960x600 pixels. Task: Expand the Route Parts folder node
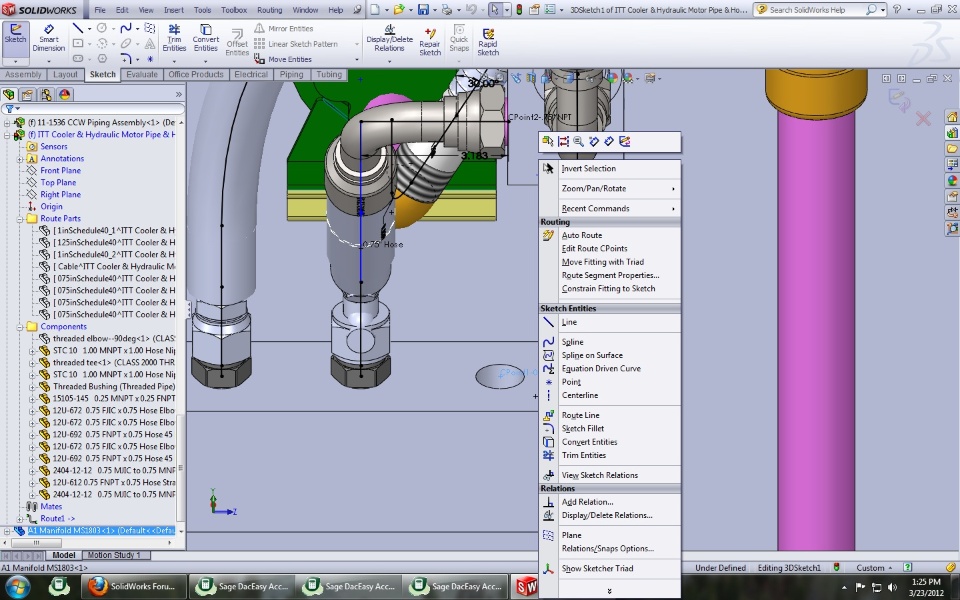pyautogui.click(x=20, y=219)
